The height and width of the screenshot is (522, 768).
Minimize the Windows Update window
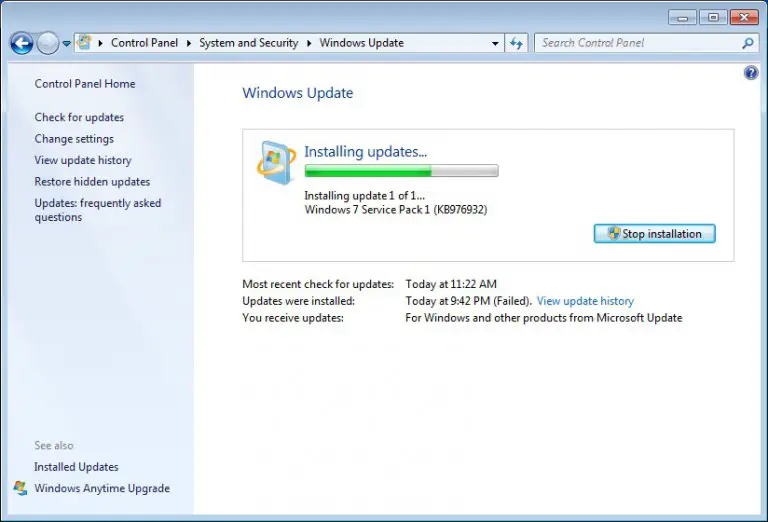(x=682, y=18)
